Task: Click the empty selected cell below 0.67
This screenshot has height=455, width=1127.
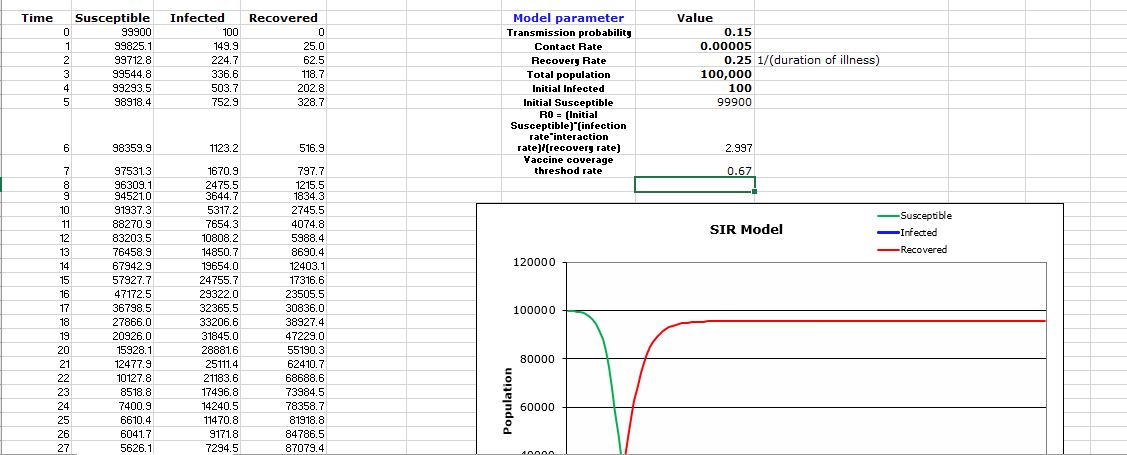Action: point(695,185)
